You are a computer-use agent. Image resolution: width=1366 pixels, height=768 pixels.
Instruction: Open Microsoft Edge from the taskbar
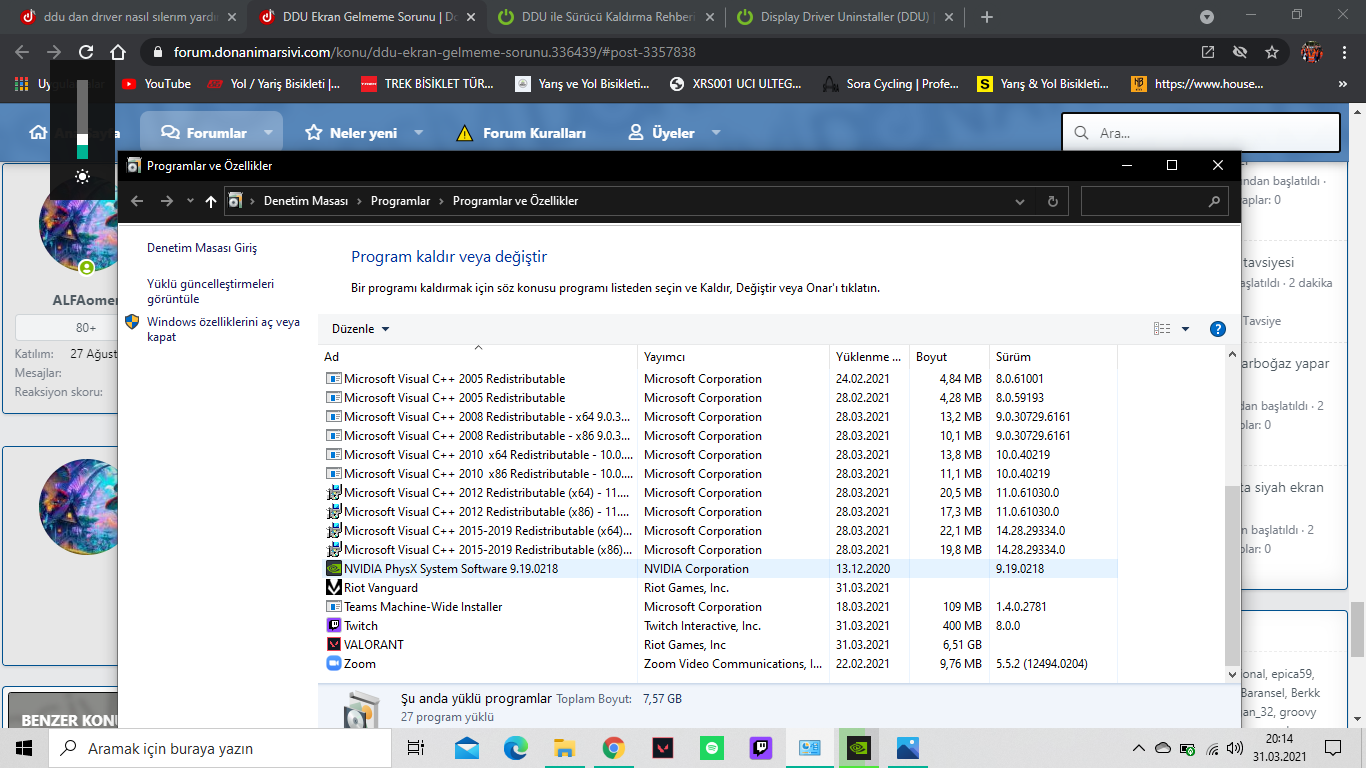pyautogui.click(x=516, y=748)
